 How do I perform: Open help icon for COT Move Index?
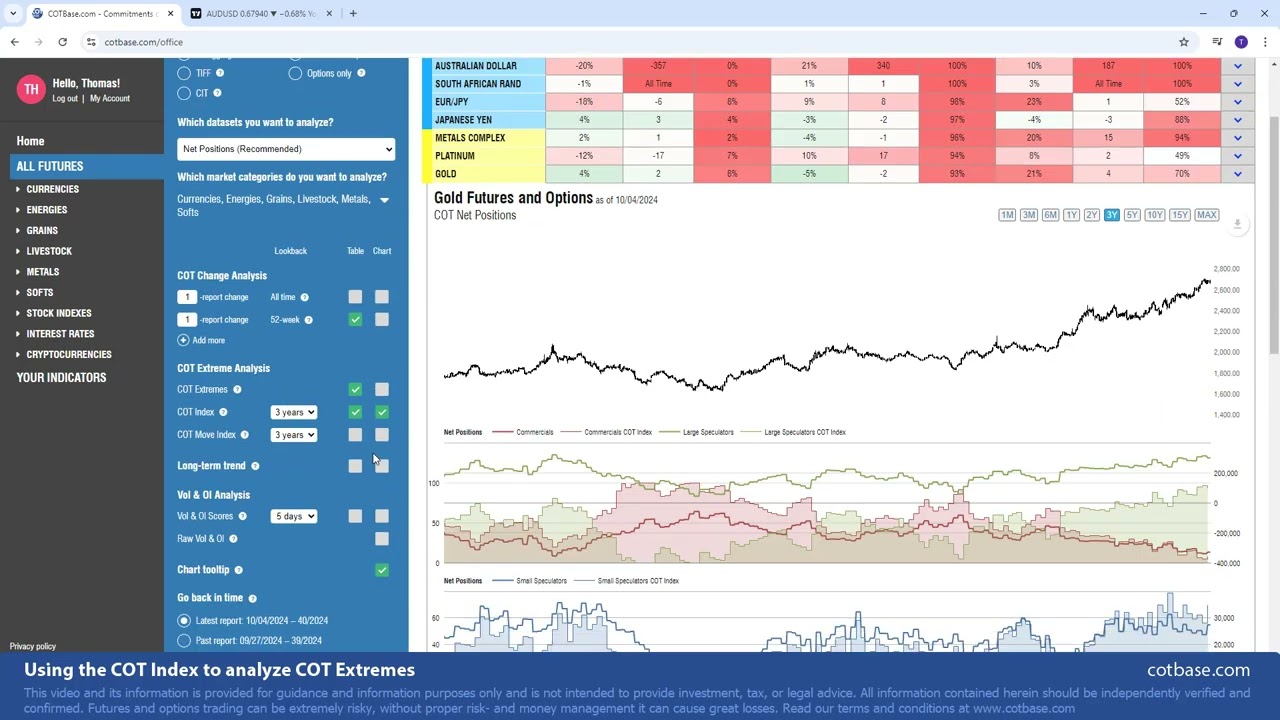click(x=244, y=435)
